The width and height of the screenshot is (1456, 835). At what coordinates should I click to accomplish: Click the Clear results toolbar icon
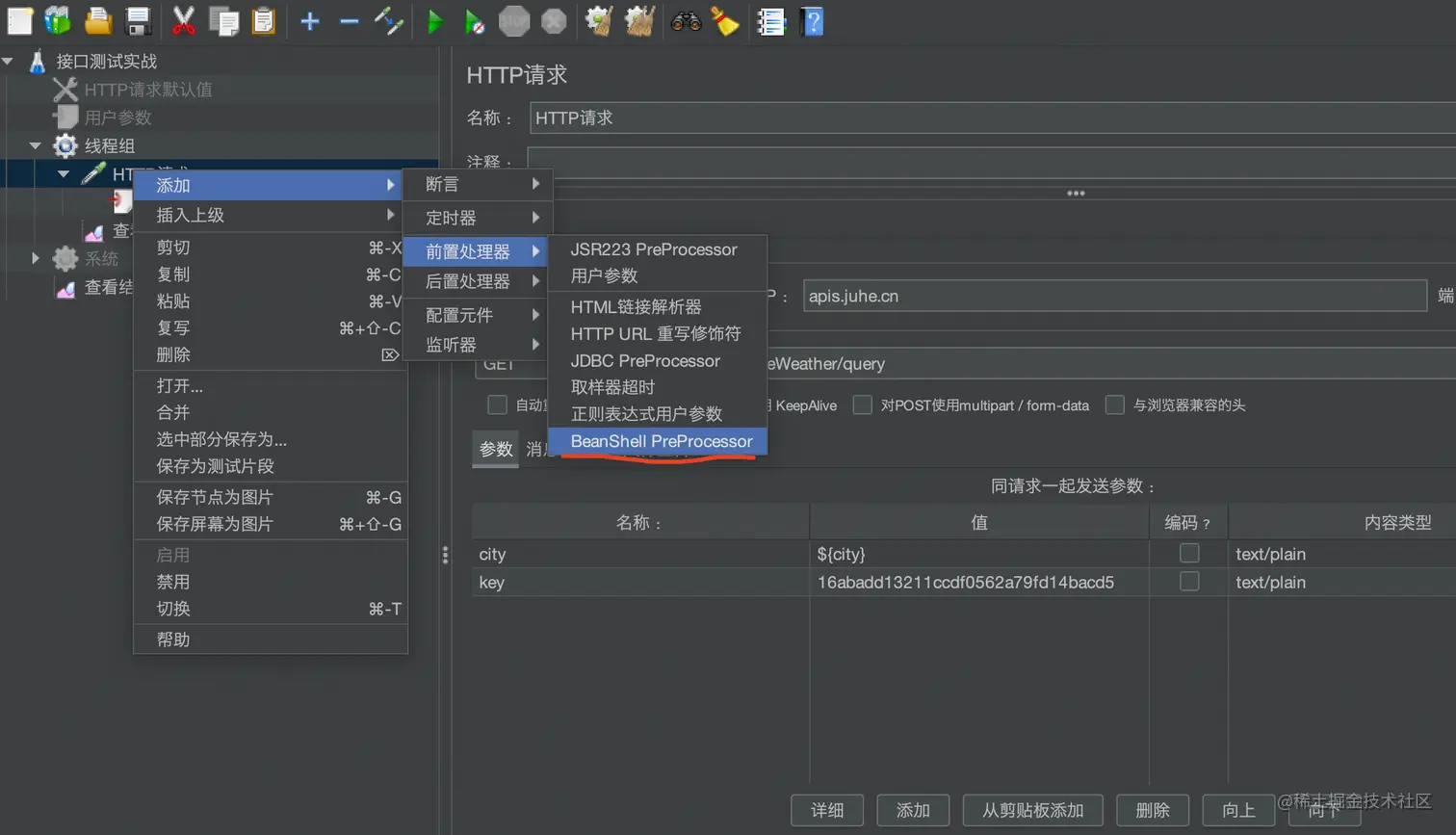click(x=599, y=20)
